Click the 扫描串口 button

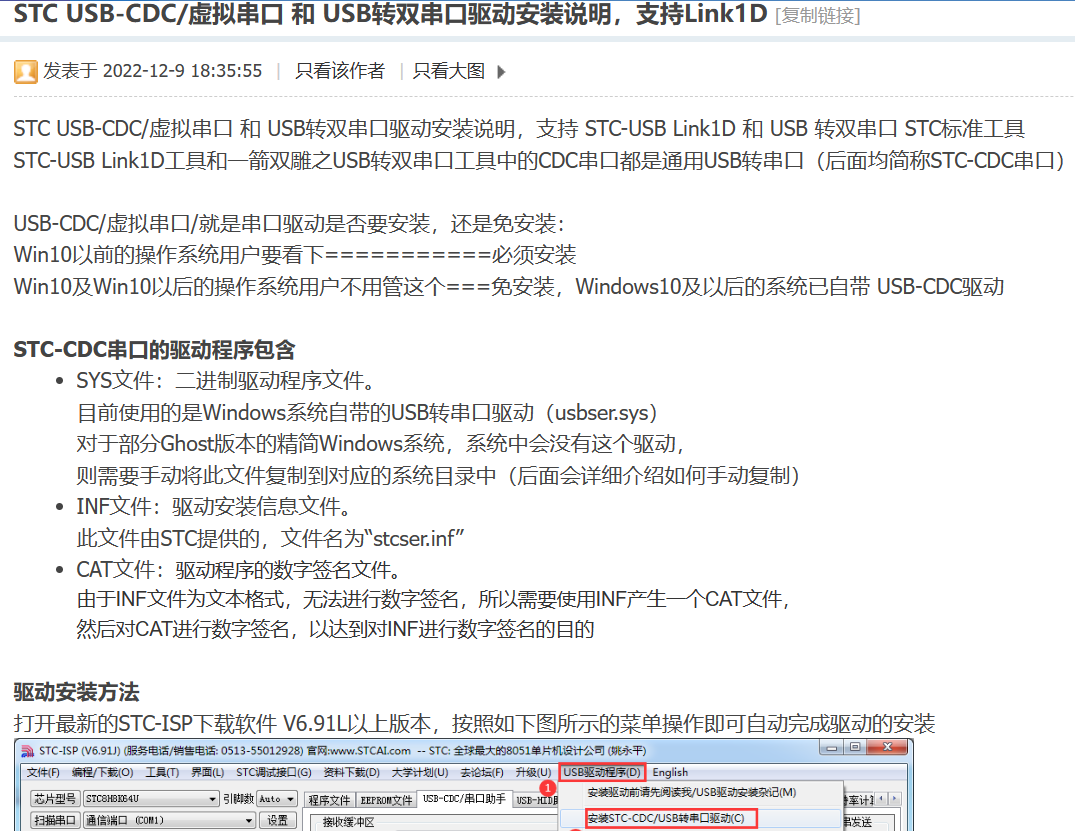click(x=55, y=820)
